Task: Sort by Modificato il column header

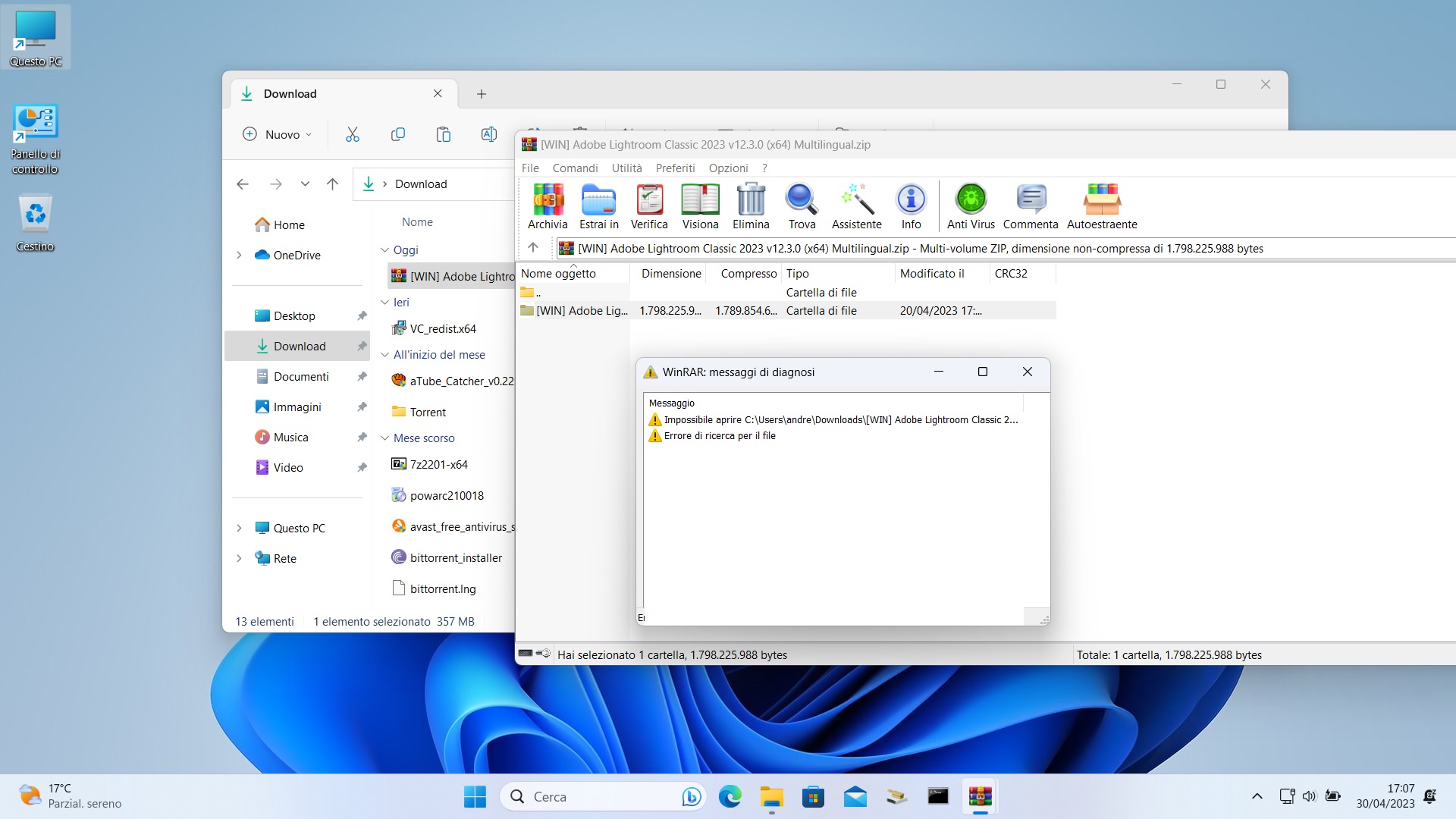Action: click(x=943, y=273)
